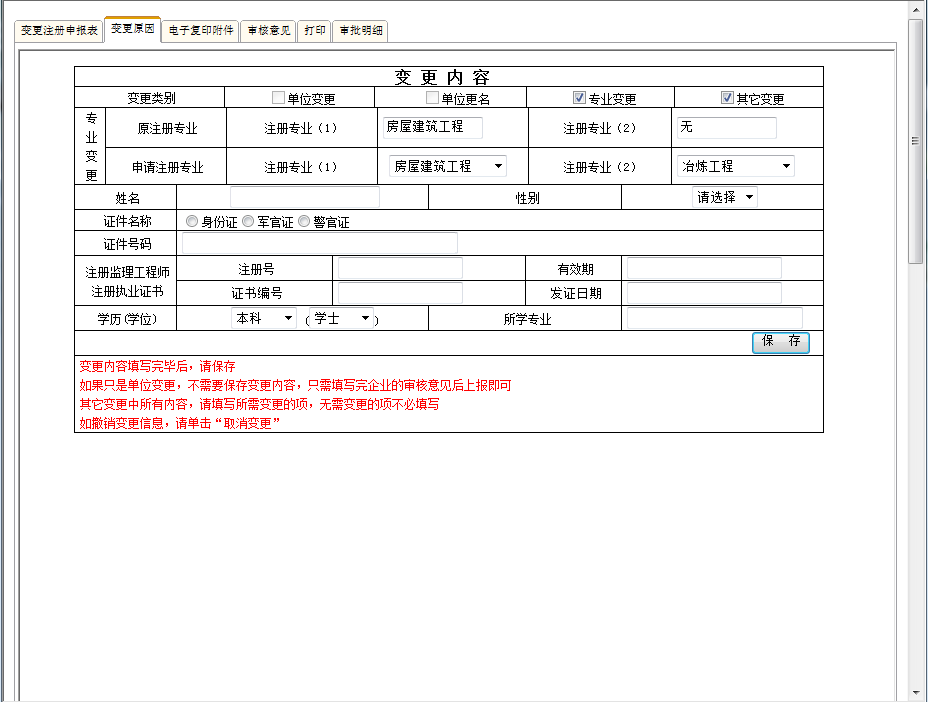Switch to the 变更注册申报表 tab

[55, 31]
